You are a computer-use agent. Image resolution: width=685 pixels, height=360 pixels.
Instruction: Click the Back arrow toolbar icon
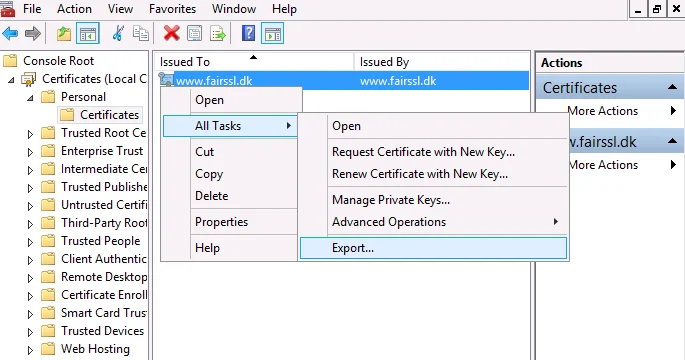(x=10, y=34)
